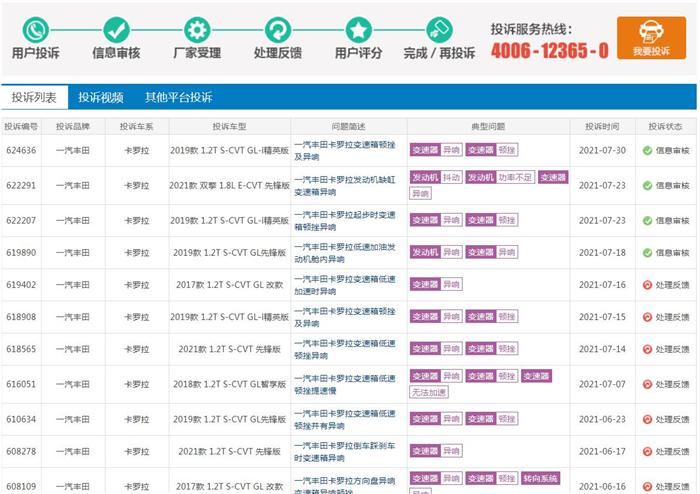Click 处理反馈 status text for 608278
The height and width of the screenshot is (494, 700).
pyautogui.click(x=672, y=451)
